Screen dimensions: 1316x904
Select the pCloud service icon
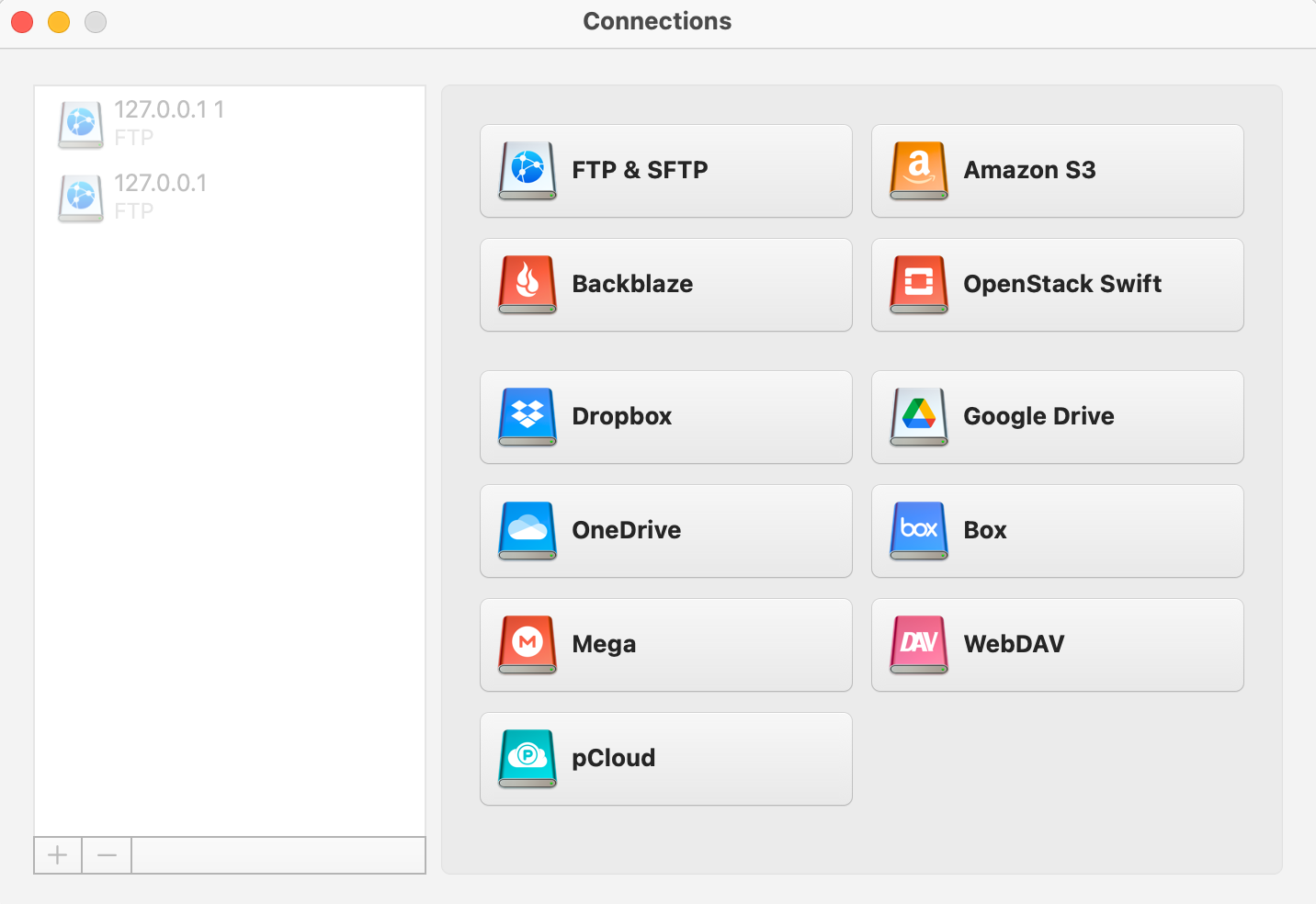[x=665, y=758]
